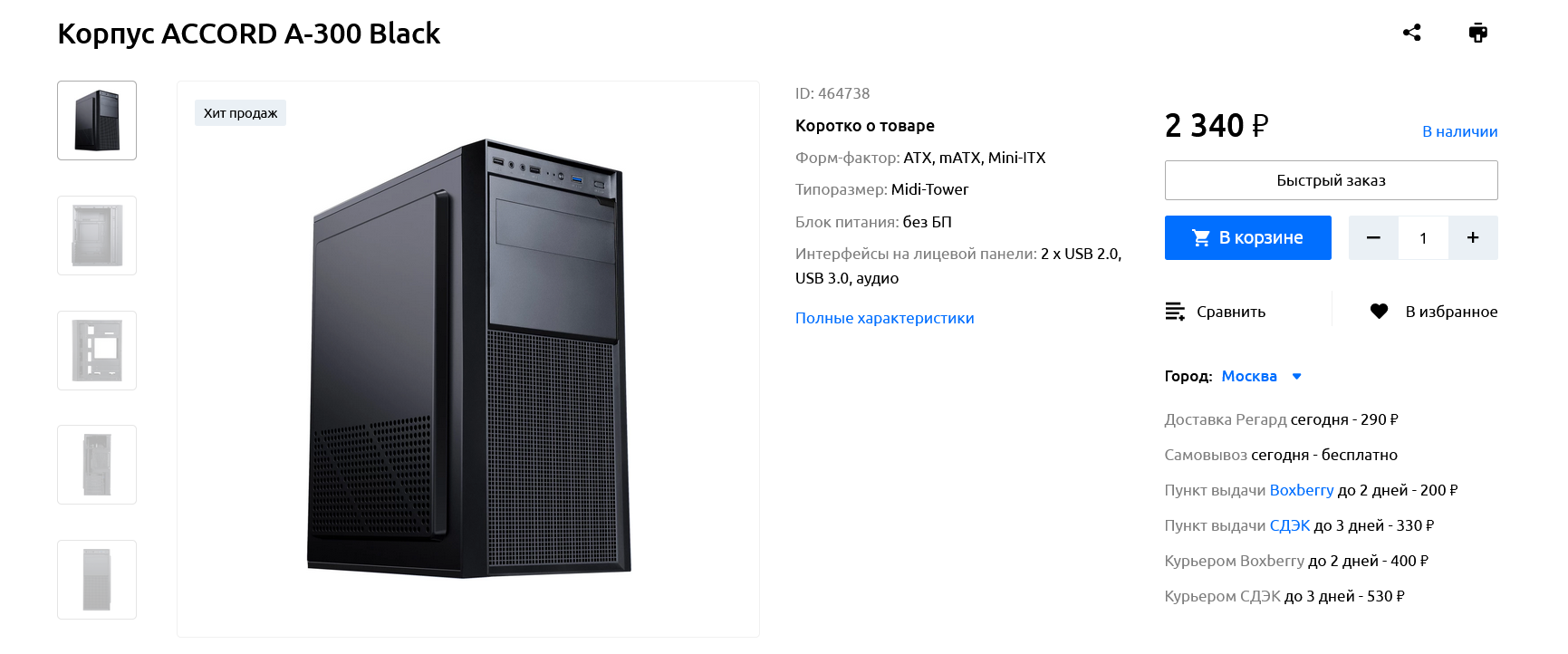The width and height of the screenshot is (1568, 654).
Task: Click the В корзине cart button
Action: pos(1247,238)
